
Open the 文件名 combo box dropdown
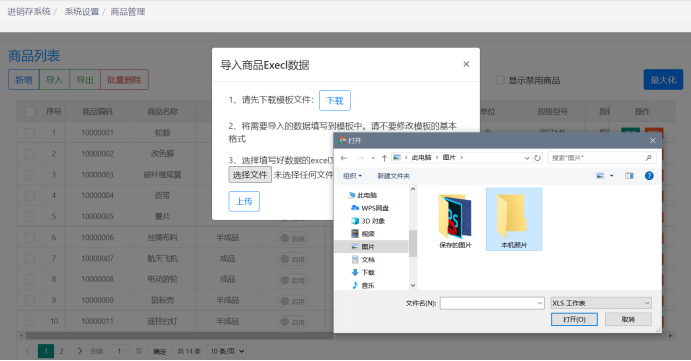540,303
